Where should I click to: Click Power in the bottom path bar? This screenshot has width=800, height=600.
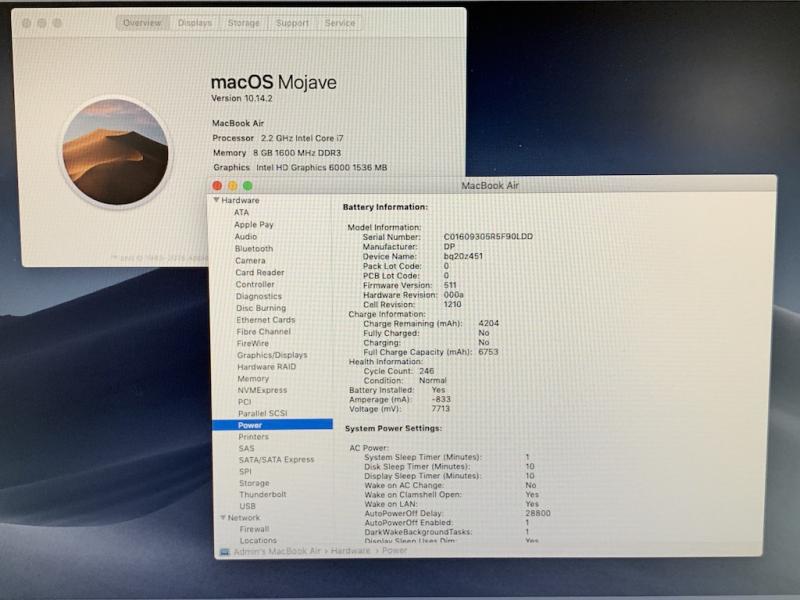click(x=394, y=551)
